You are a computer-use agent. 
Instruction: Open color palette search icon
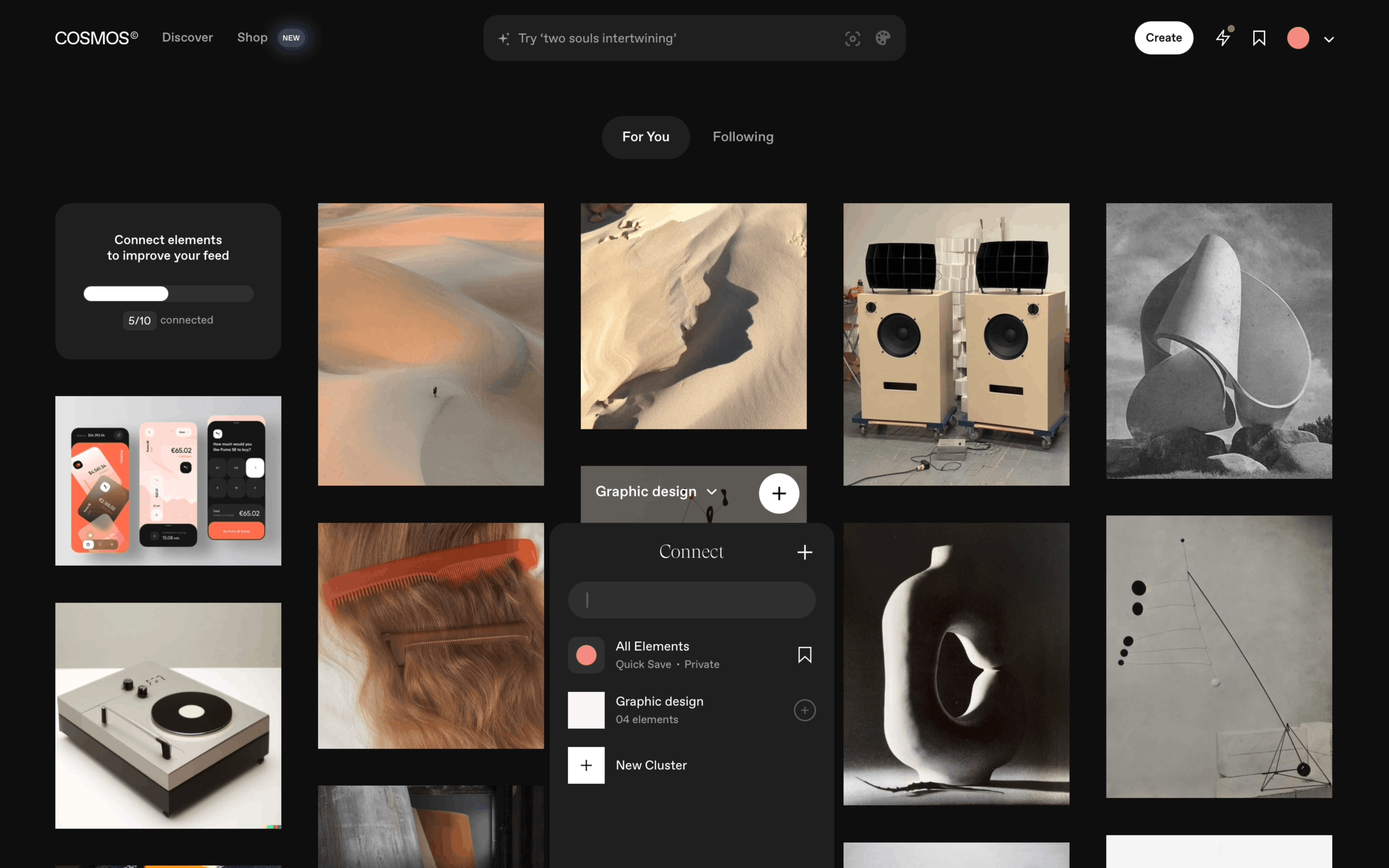tap(883, 38)
